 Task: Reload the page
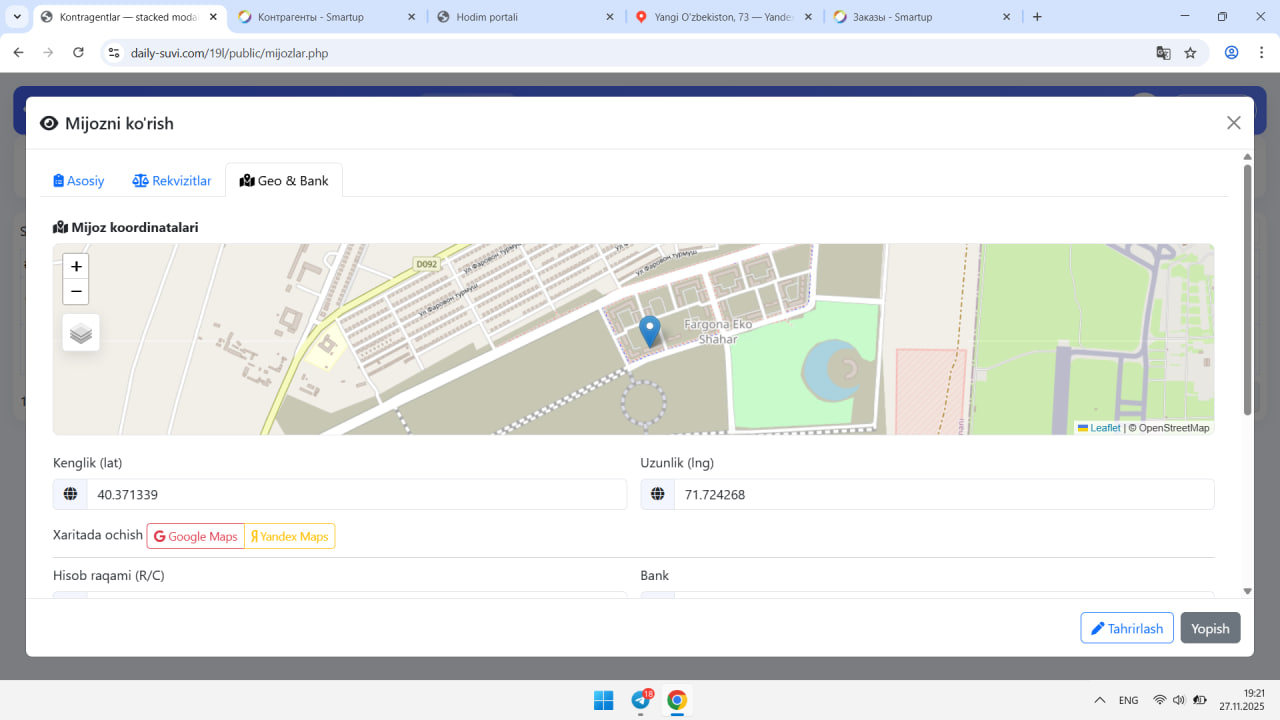point(79,53)
